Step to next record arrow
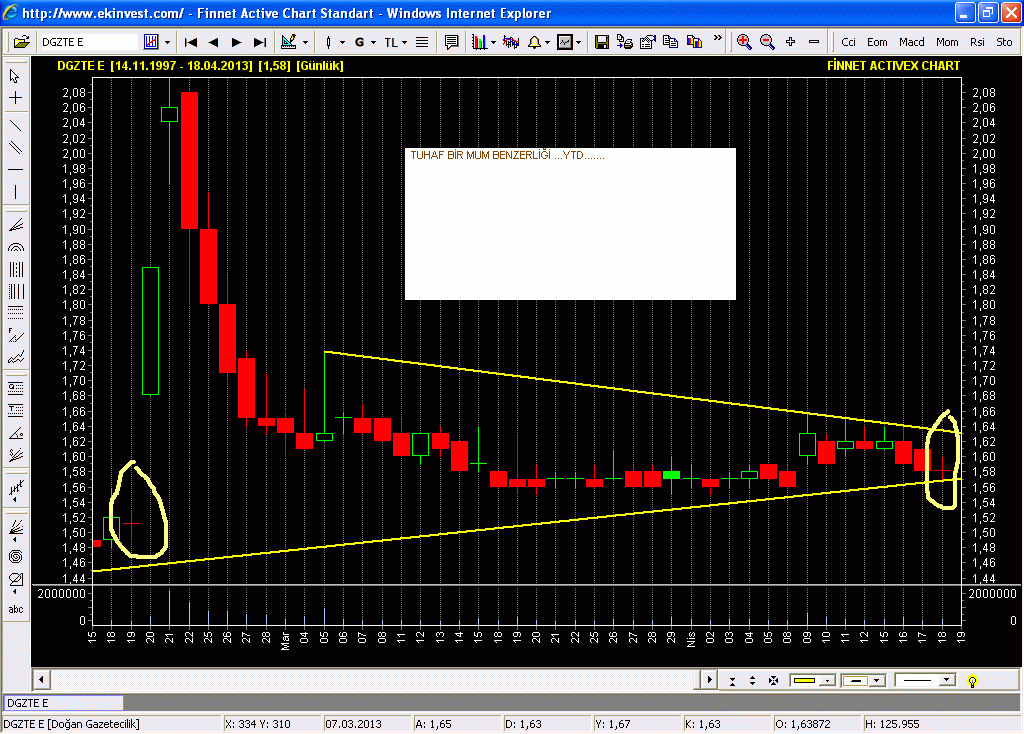The image size is (1024, 734). pyautogui.click(x=236, y=42)
